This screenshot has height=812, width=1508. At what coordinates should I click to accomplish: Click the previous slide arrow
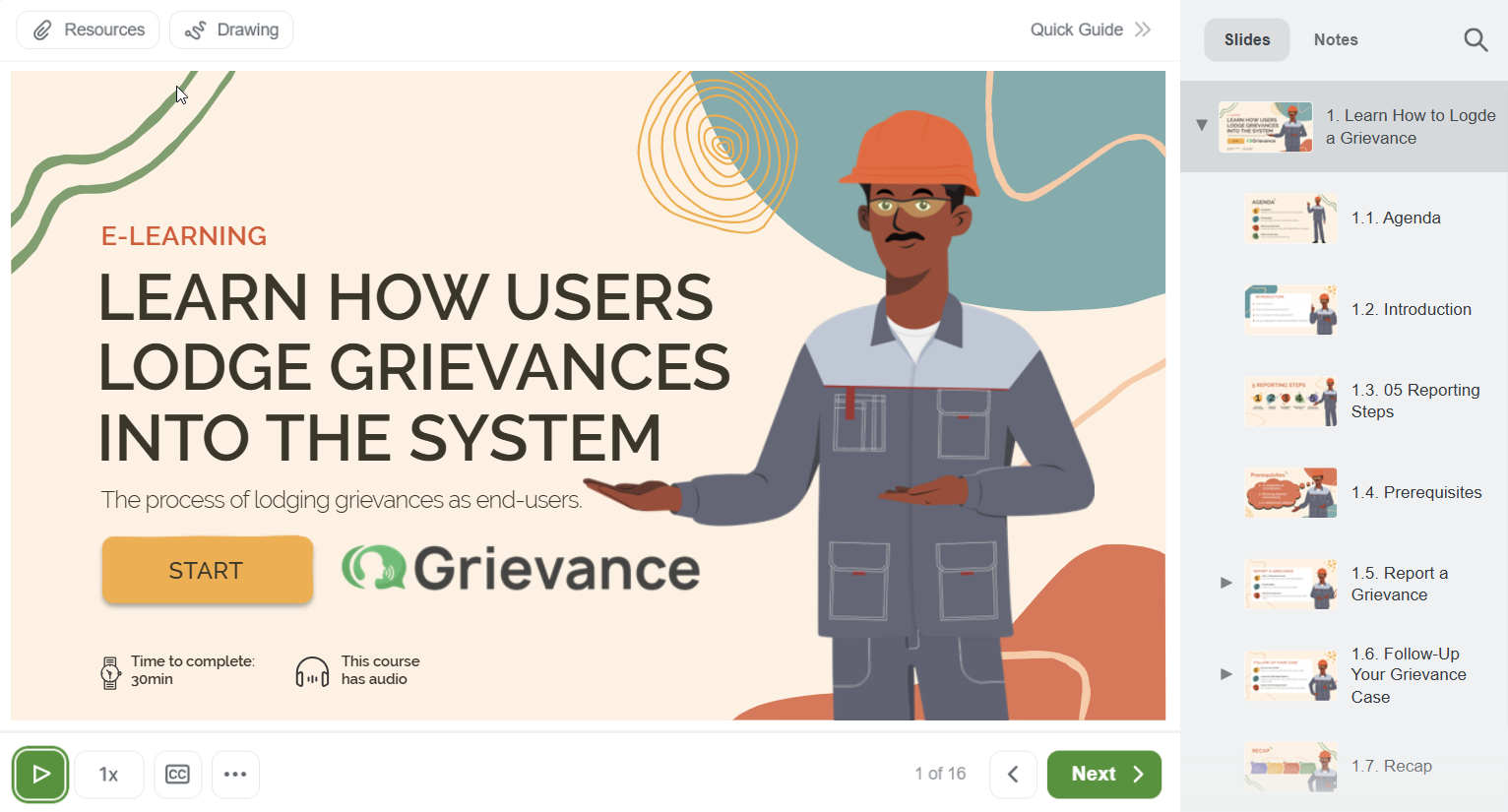(x=1013, y=774)
